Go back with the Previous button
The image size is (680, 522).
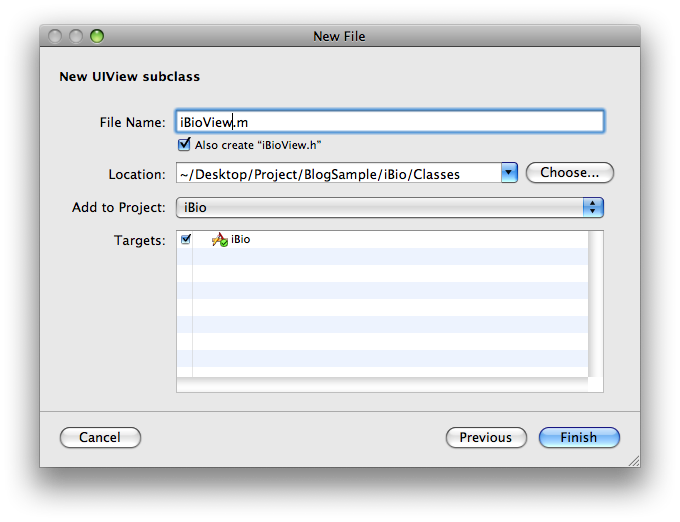[x=486, y=437]
